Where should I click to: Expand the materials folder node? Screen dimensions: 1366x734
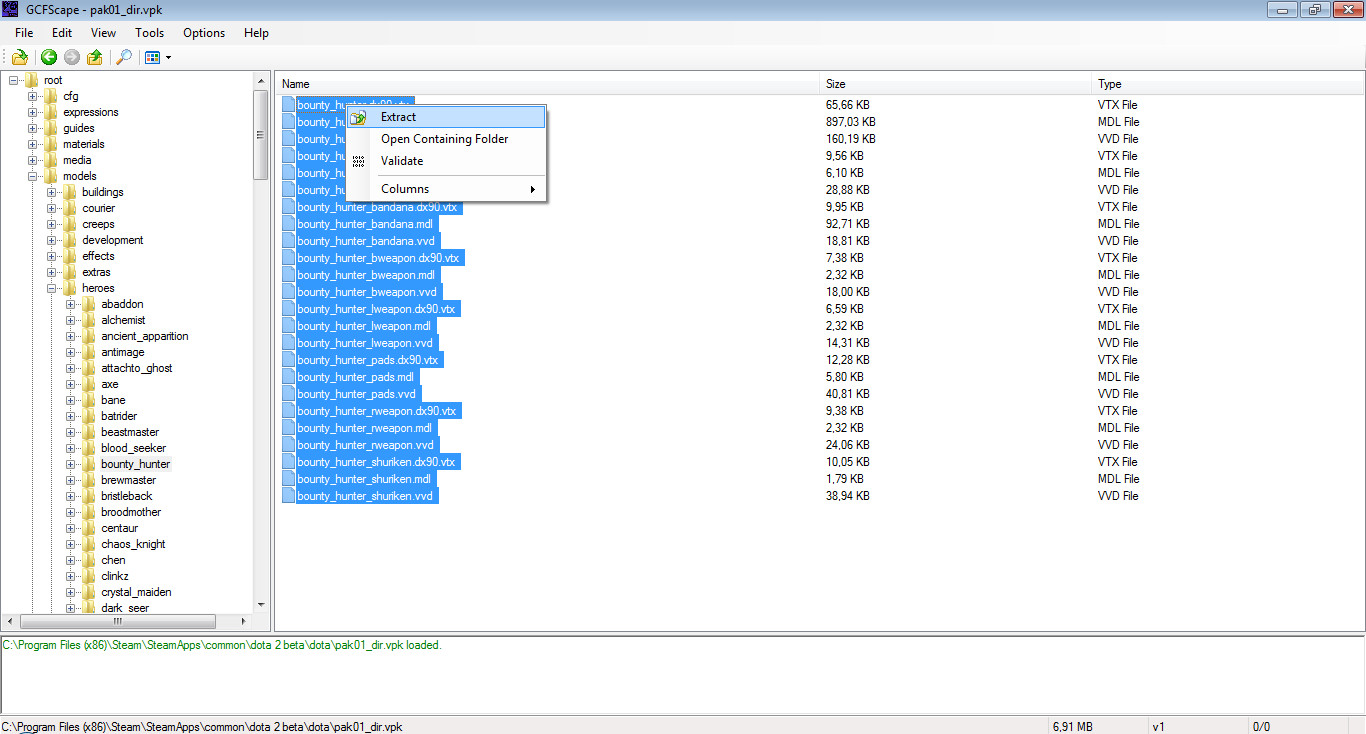tap(33, 144)
